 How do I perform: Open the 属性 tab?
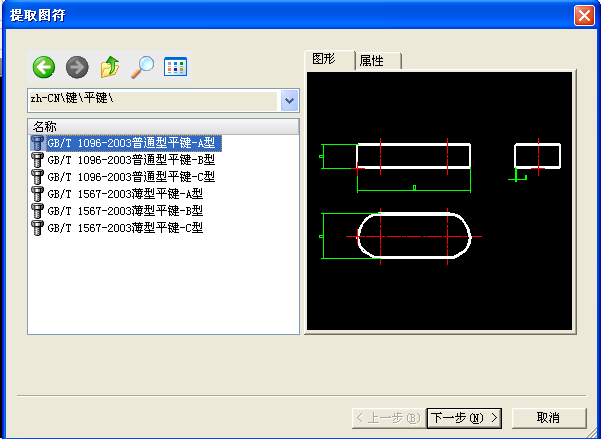tap(378, 61)
